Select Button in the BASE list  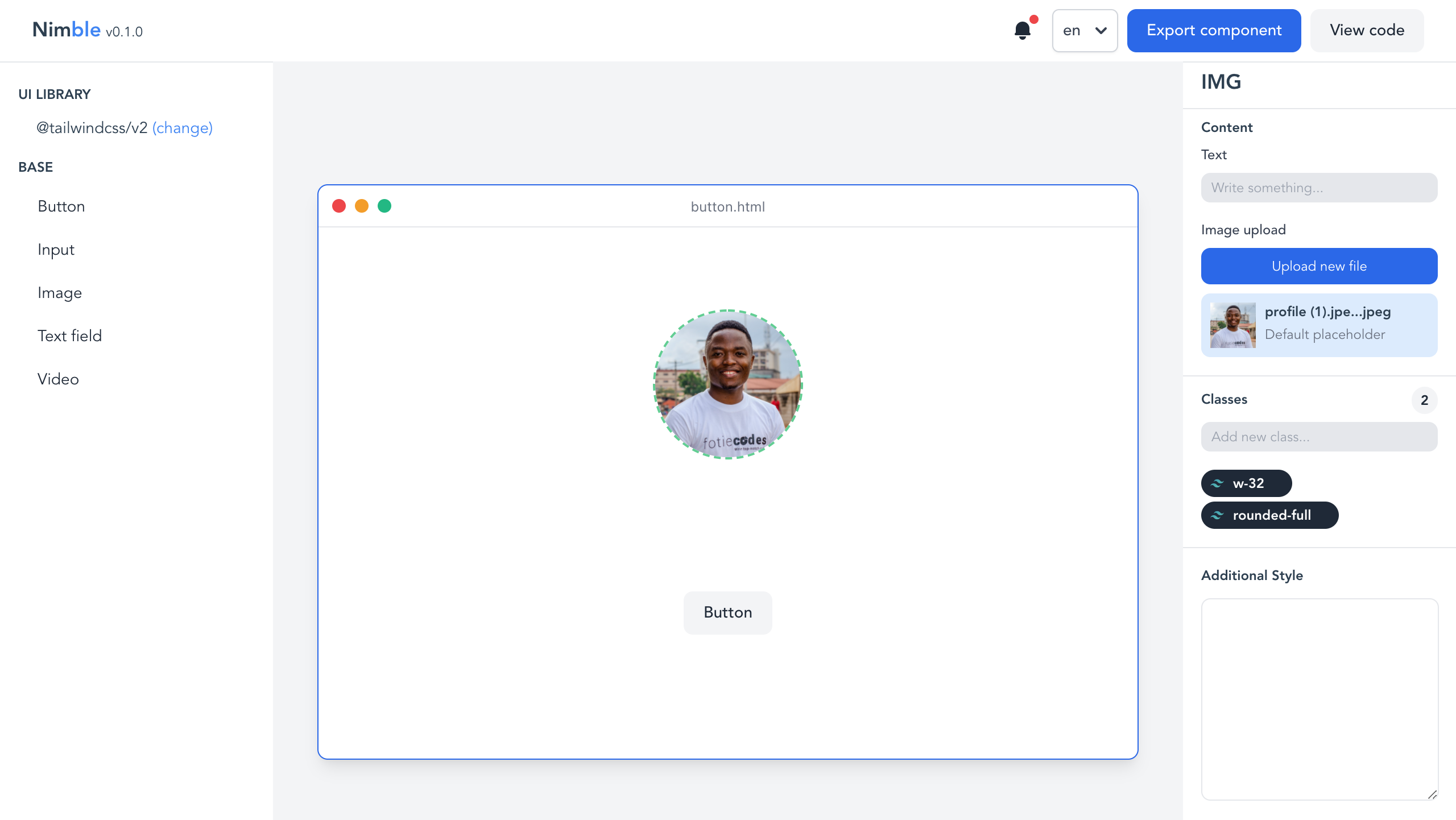click(61, 206)
